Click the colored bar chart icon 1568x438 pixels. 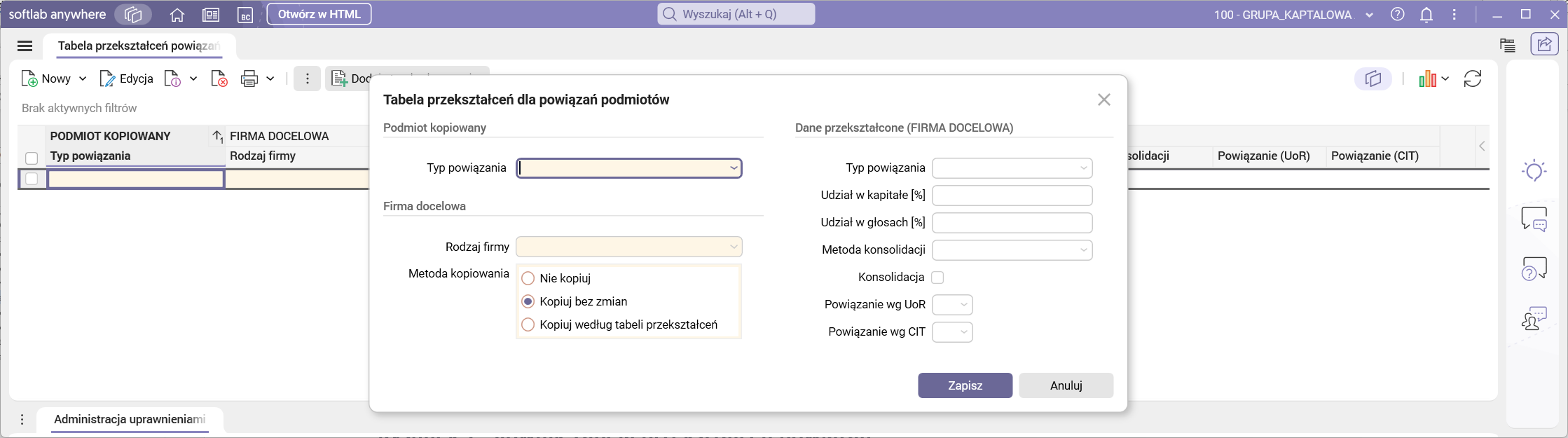point(1427,78)
